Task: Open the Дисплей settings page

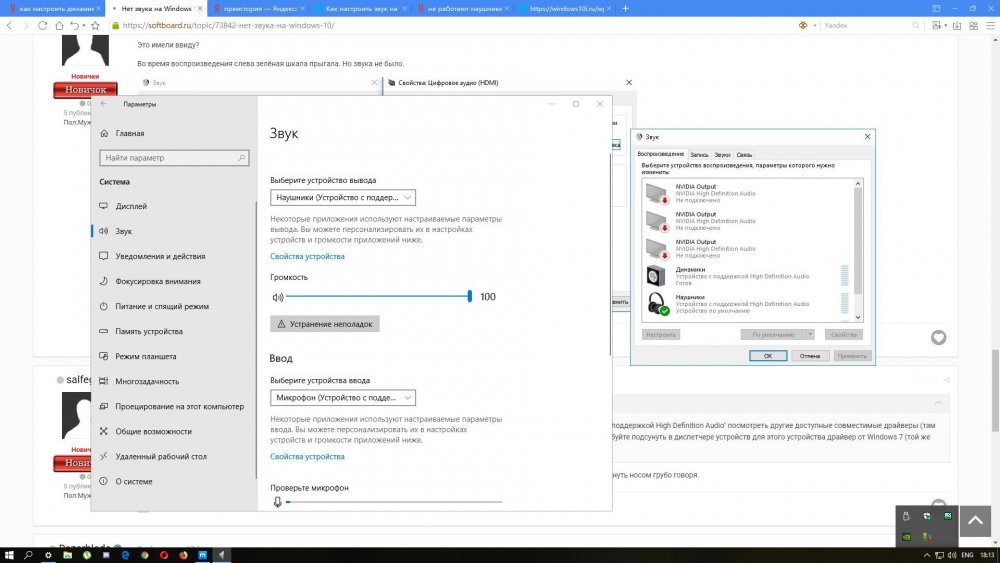Action: click(x=131, y=206)
